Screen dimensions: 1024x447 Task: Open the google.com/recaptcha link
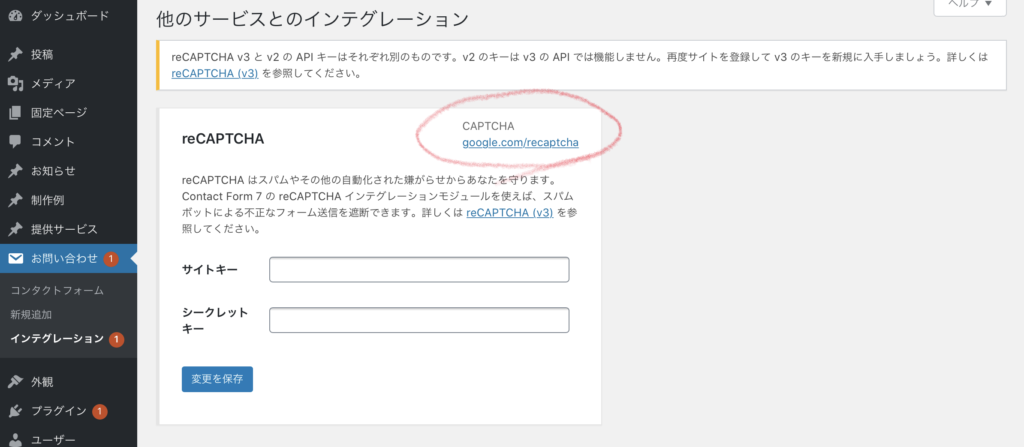pos(520,142)
